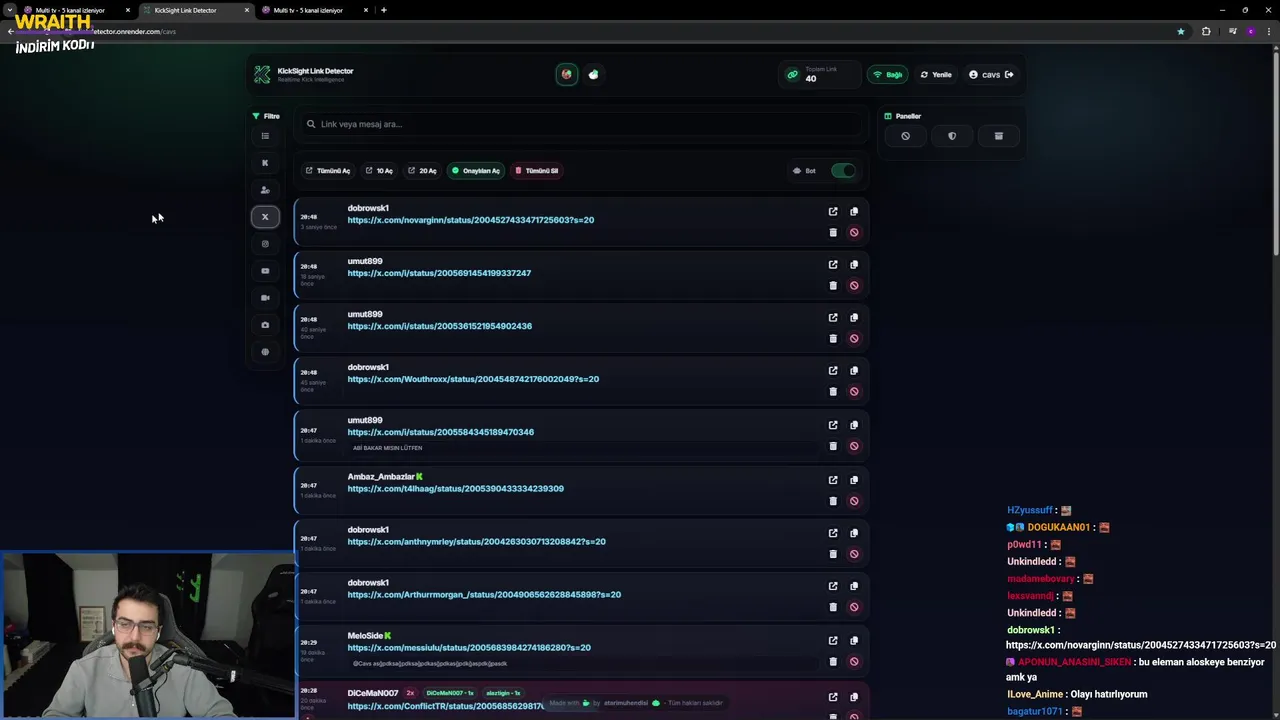Filter by YouTube links icon

tap(265, 271)
